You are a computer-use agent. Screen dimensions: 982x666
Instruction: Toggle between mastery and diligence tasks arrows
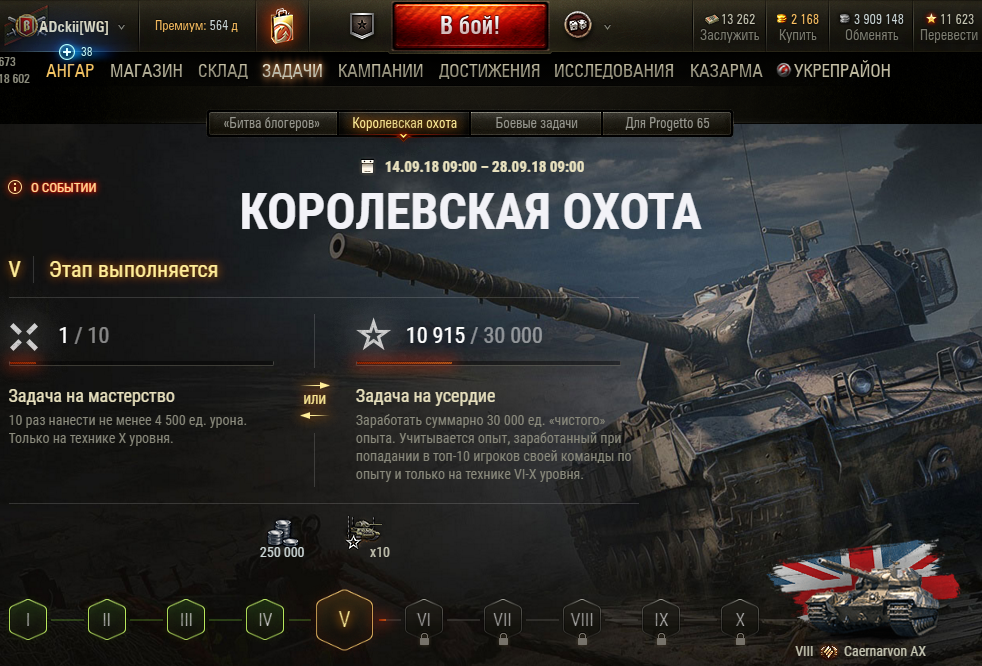[314, 400]
